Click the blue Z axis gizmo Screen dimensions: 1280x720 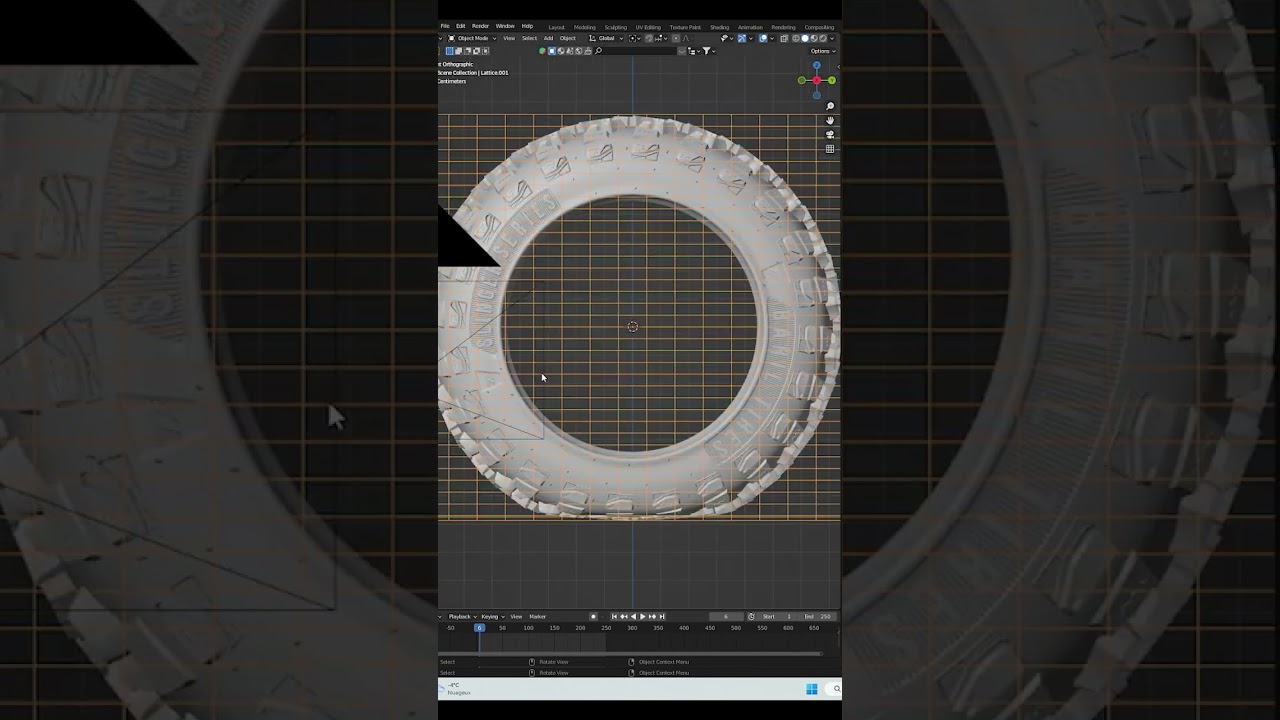(817, 66)
